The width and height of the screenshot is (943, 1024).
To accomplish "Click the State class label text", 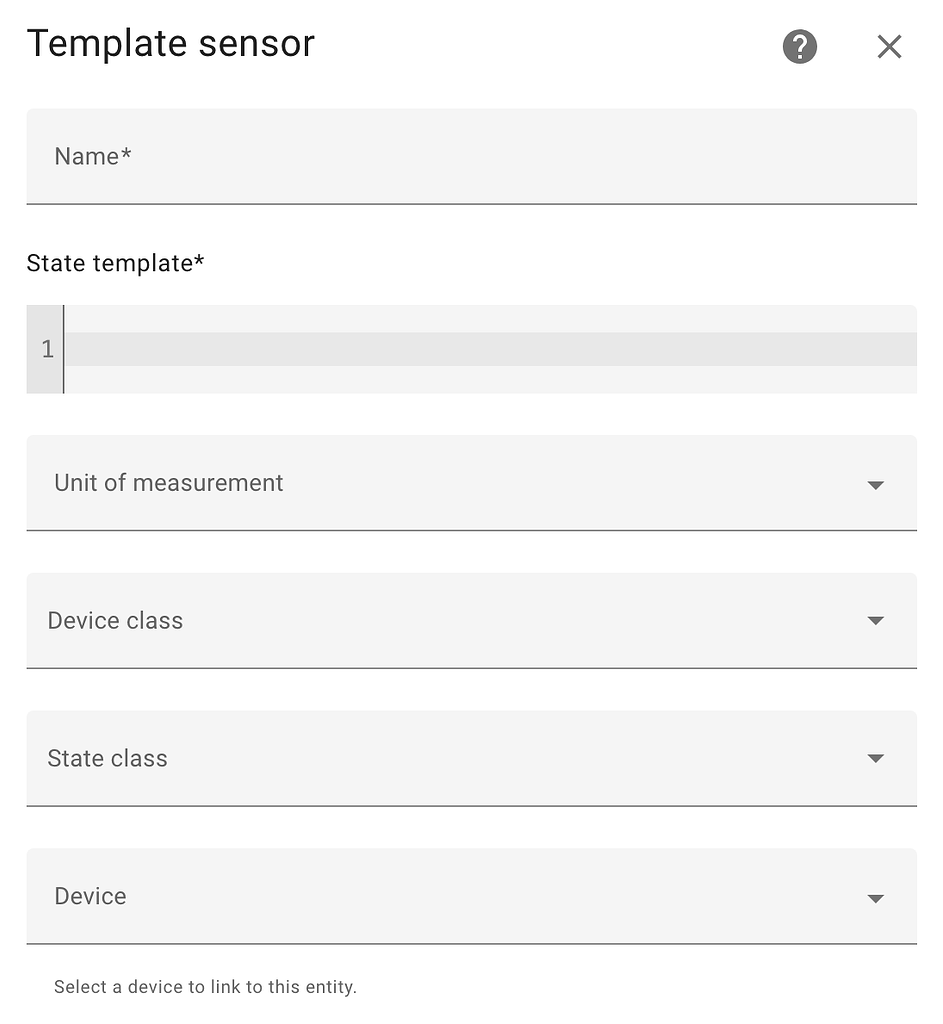I will [107, 759].
